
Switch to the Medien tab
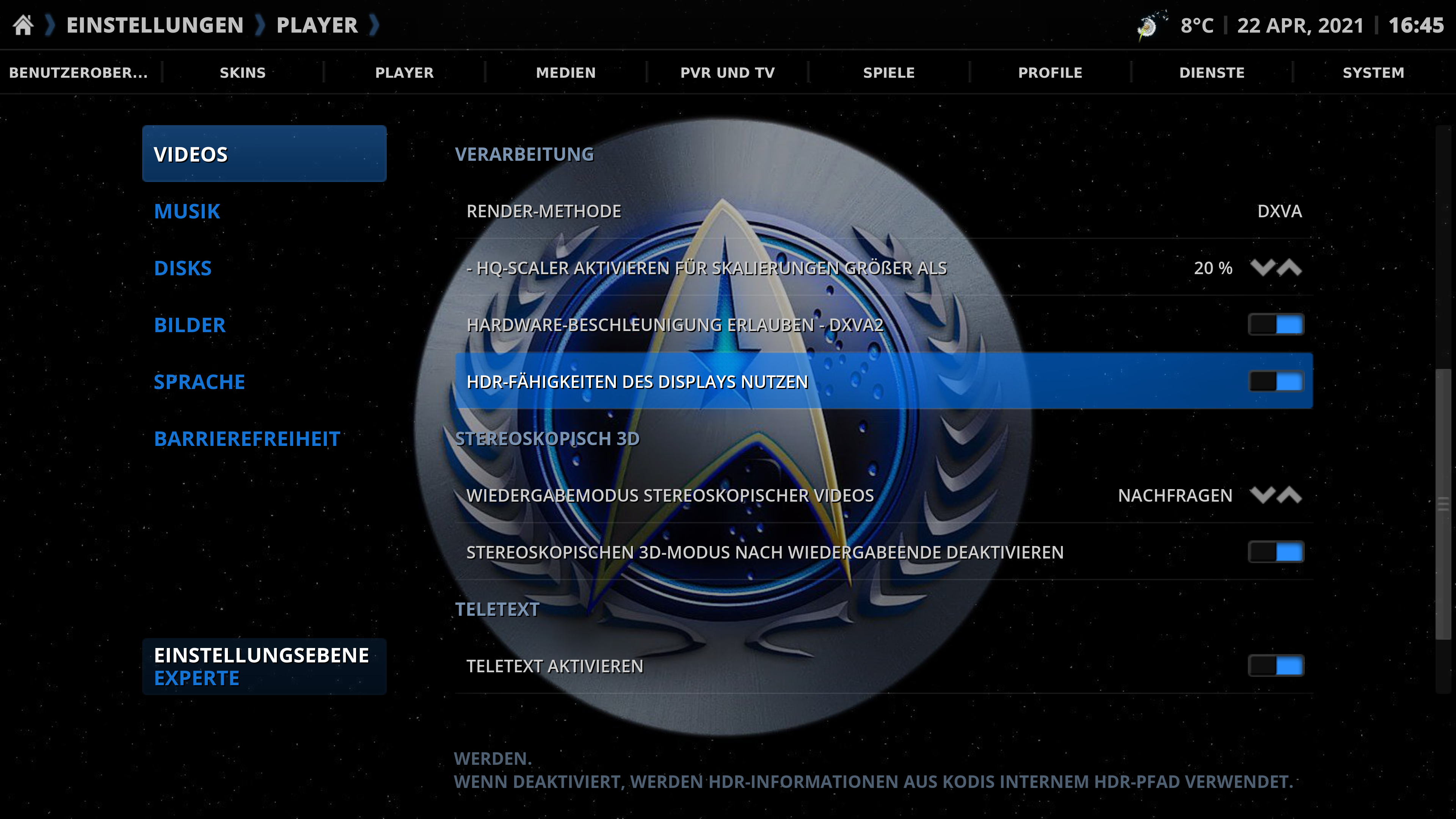point(566,72)
